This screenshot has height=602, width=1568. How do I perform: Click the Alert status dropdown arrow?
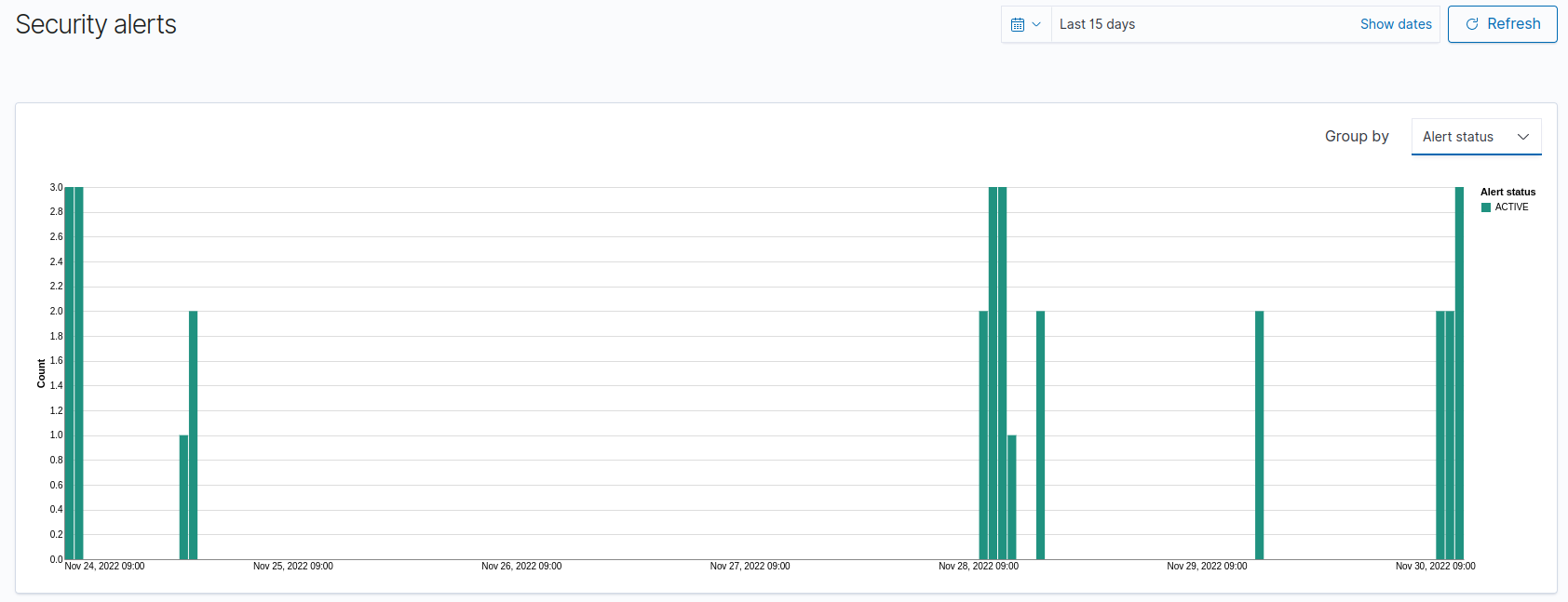tap(1523, 137)
